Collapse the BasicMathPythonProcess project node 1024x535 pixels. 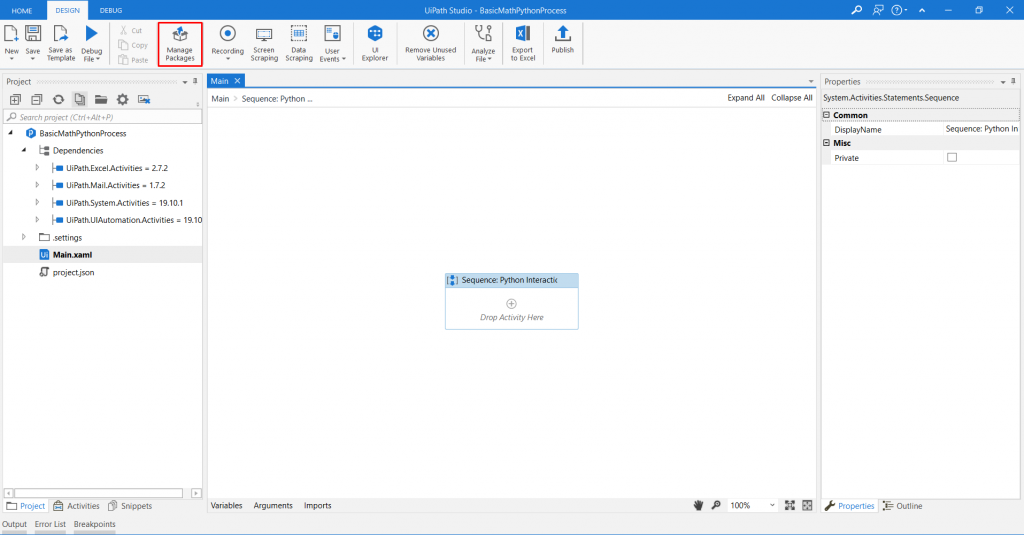pos(10,133)
